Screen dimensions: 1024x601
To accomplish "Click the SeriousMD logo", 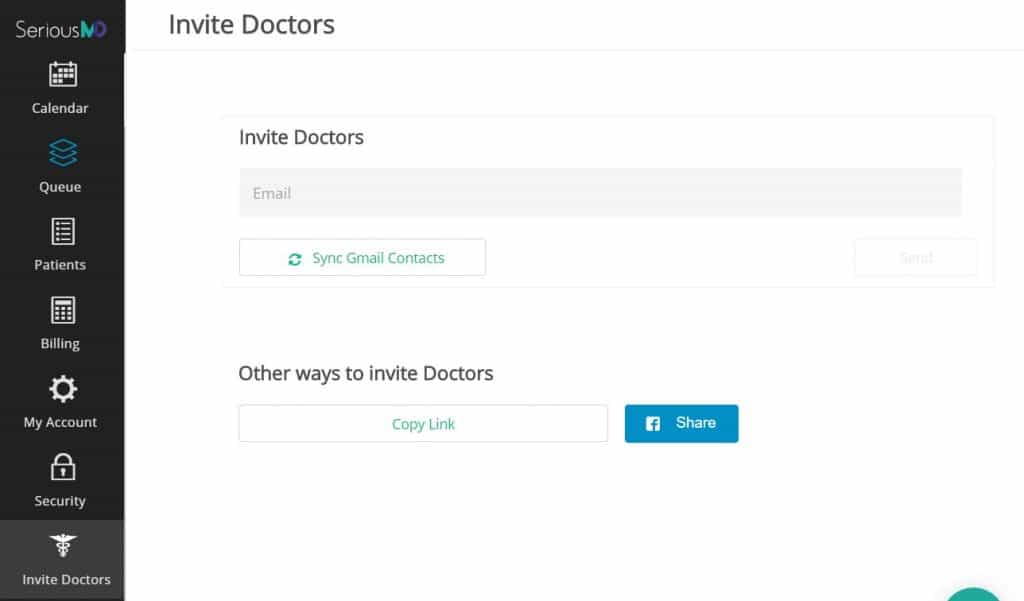I will [60, 27].
